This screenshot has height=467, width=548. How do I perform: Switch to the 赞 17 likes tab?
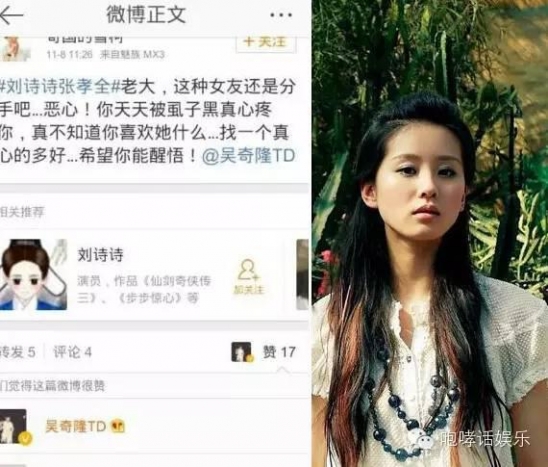[x=279, y=352]
